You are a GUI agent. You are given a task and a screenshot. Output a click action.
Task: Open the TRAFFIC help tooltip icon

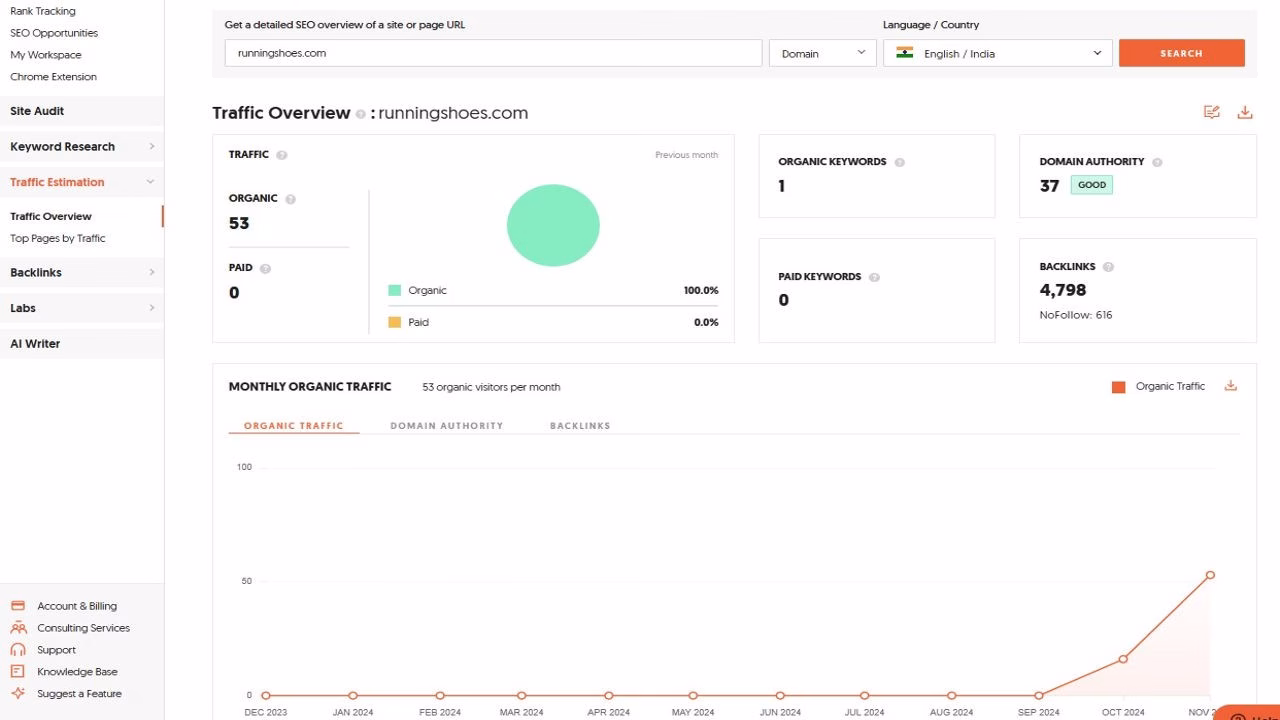pos(282,155)
